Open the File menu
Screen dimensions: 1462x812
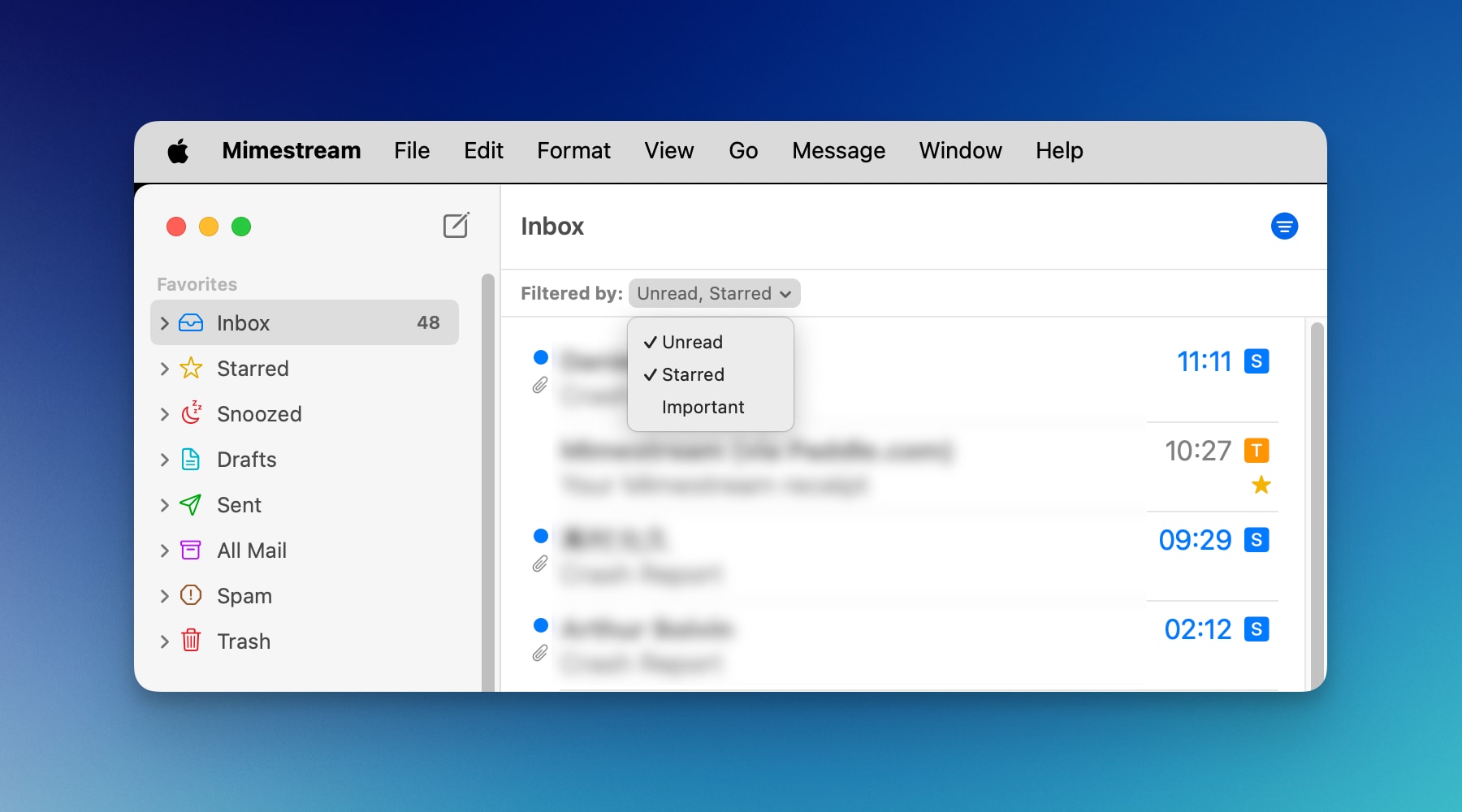[x=412, y=150]
